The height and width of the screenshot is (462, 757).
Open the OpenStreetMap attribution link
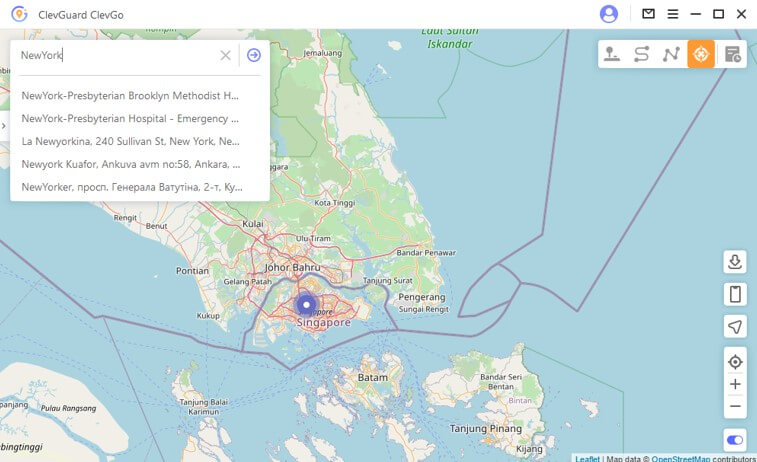tap(681, 458)
